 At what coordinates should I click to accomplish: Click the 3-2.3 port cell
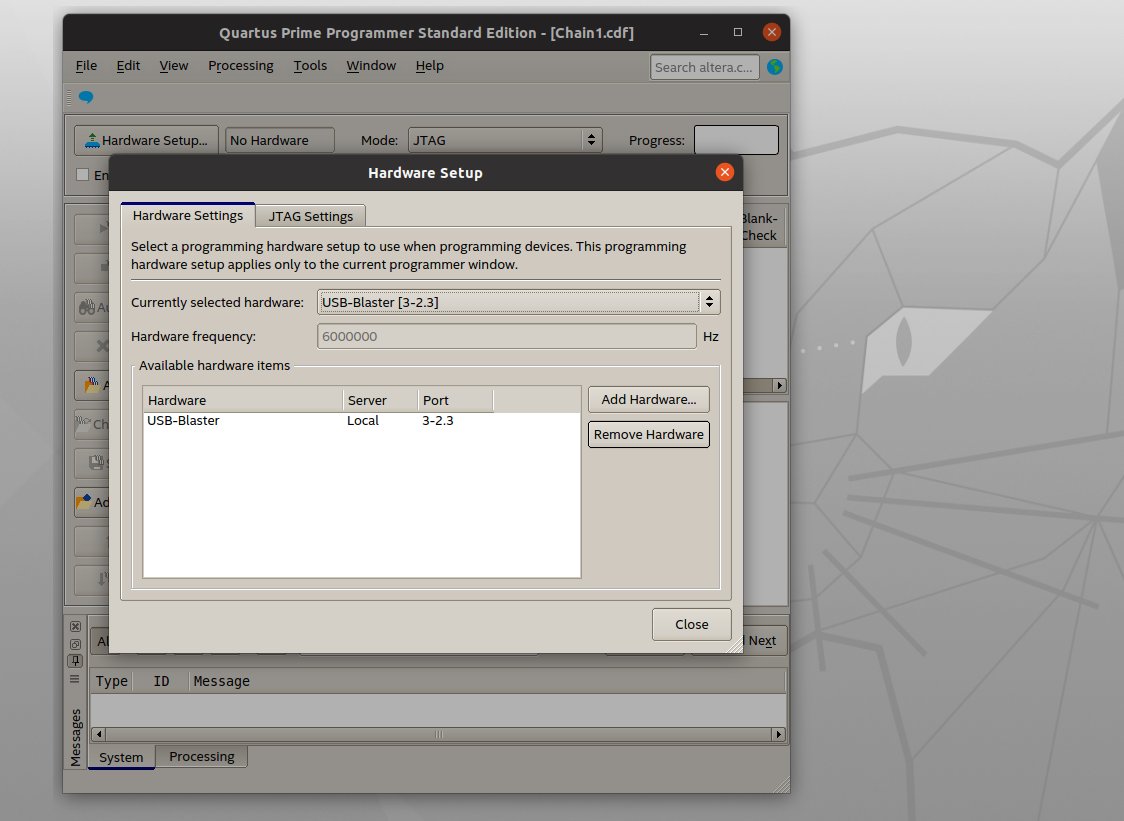(x=437, y=421)
